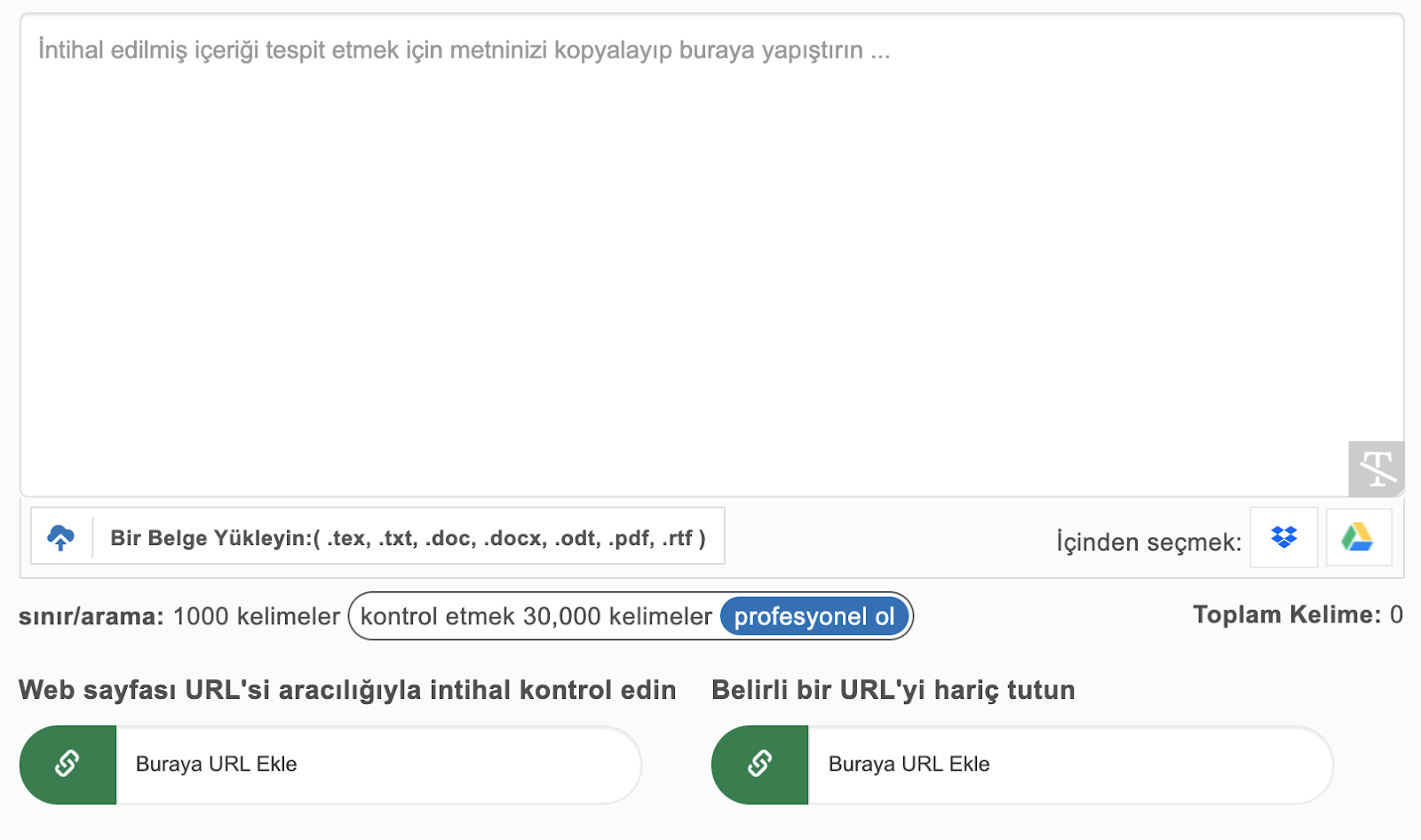1421x840 pixels.
Task: Click the cloud upload icon
Action: point(60,537)
